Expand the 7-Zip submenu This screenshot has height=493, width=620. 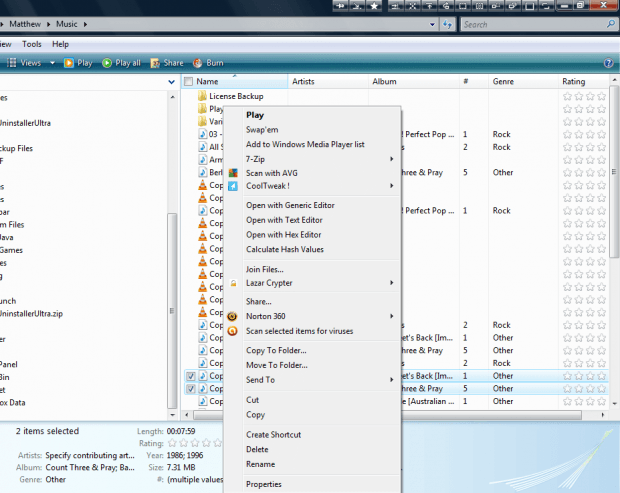click(391, 159)
